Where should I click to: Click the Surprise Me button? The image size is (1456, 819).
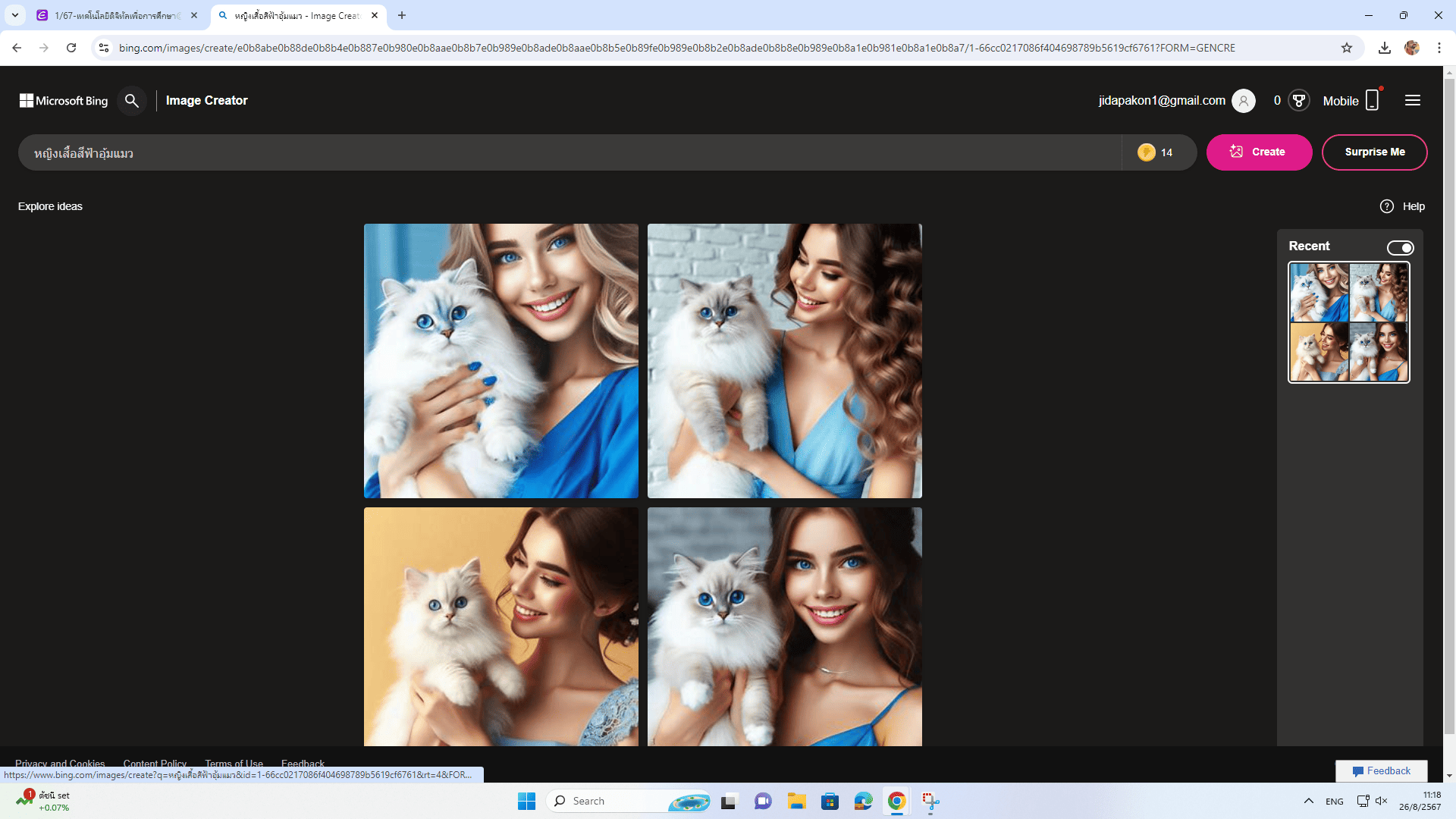tap(1374, 152)
